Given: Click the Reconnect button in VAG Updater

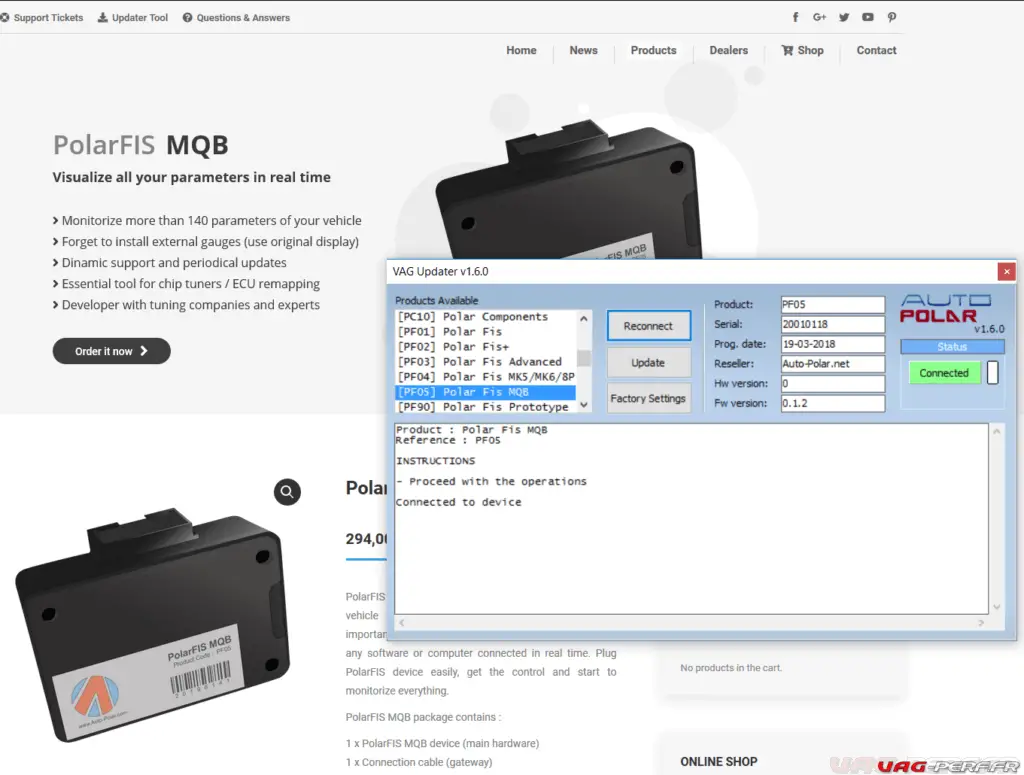Looking at the screenshot, I should [648, 326].
